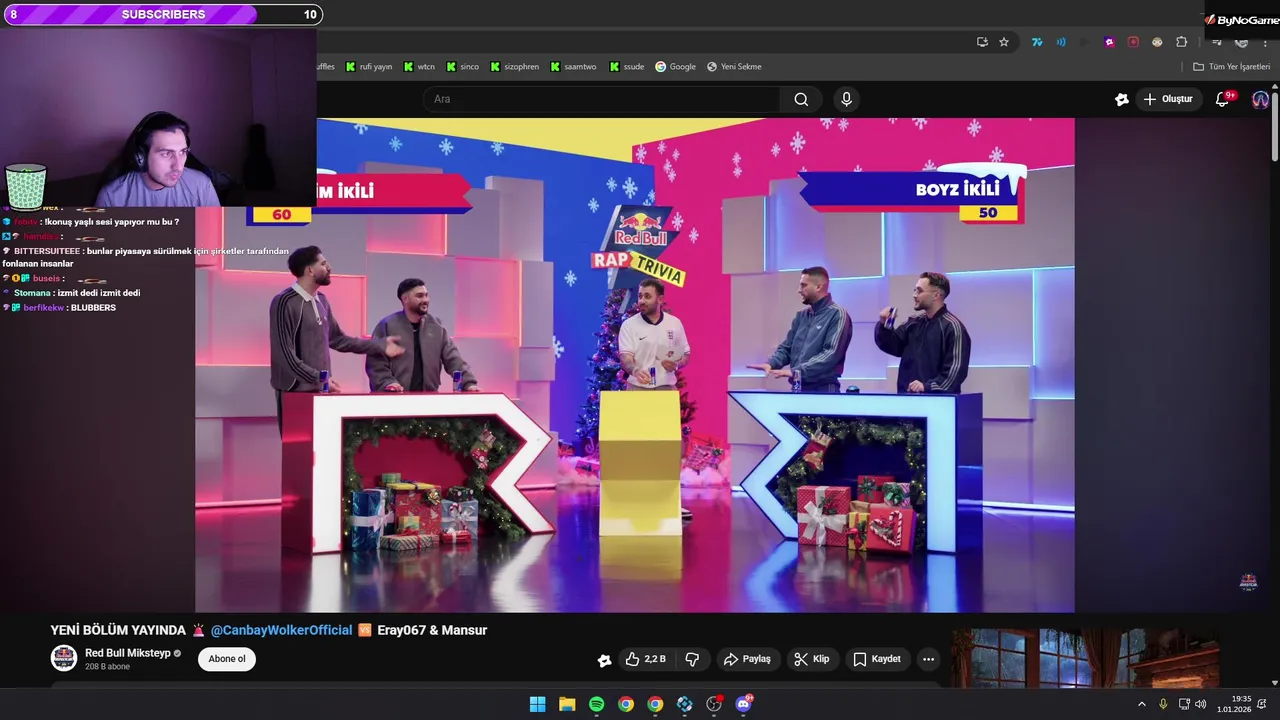
Task: Open the wtcn bookmark
Action: pyautogui.click(x=419, y=67)
